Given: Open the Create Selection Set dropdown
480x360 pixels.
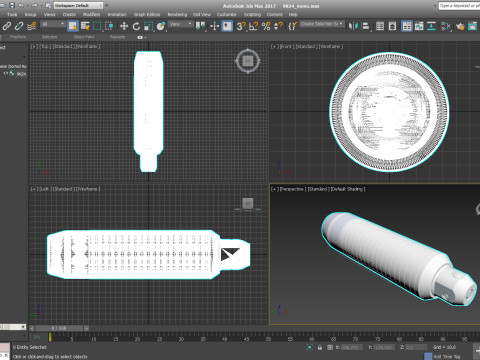Looking at the screenshot, I should click(x=321, y=24).
